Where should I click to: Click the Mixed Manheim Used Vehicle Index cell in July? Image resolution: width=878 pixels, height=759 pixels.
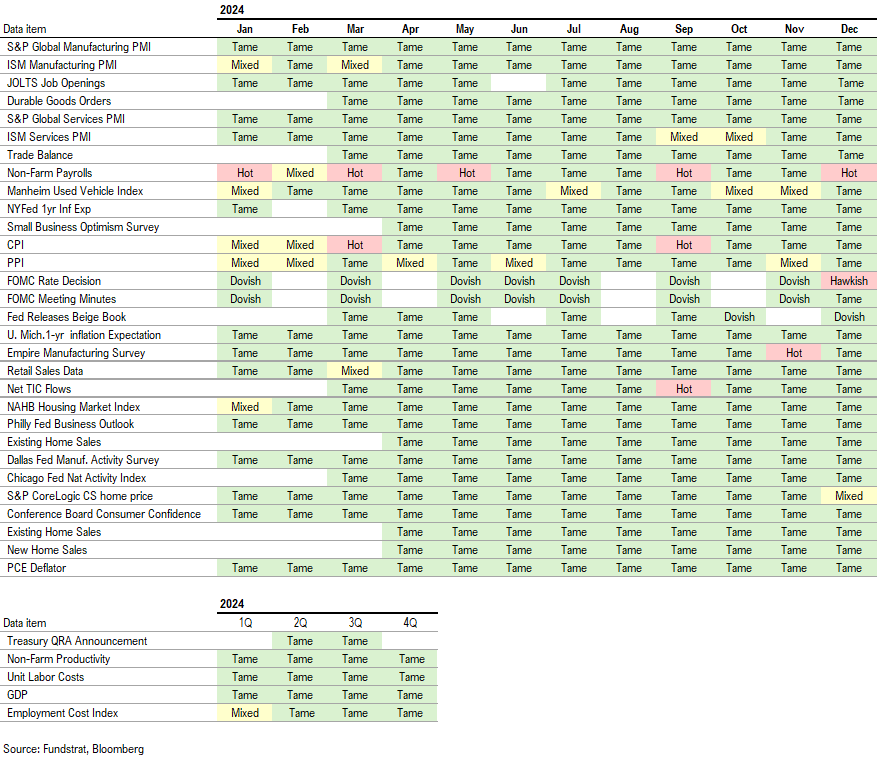pyautogui.click(x=574, y=191)
